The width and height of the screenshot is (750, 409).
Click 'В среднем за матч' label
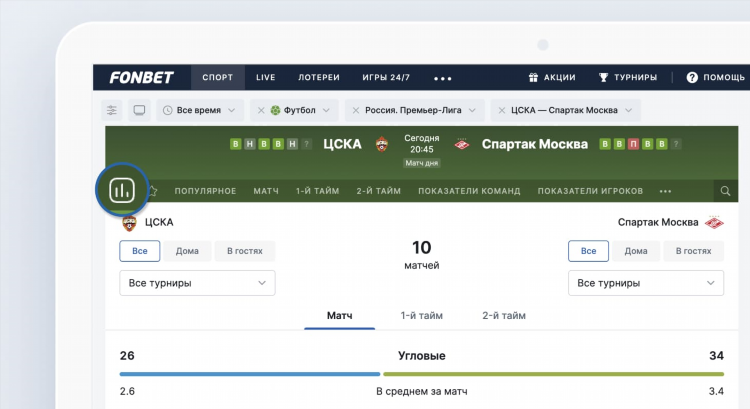421,391
